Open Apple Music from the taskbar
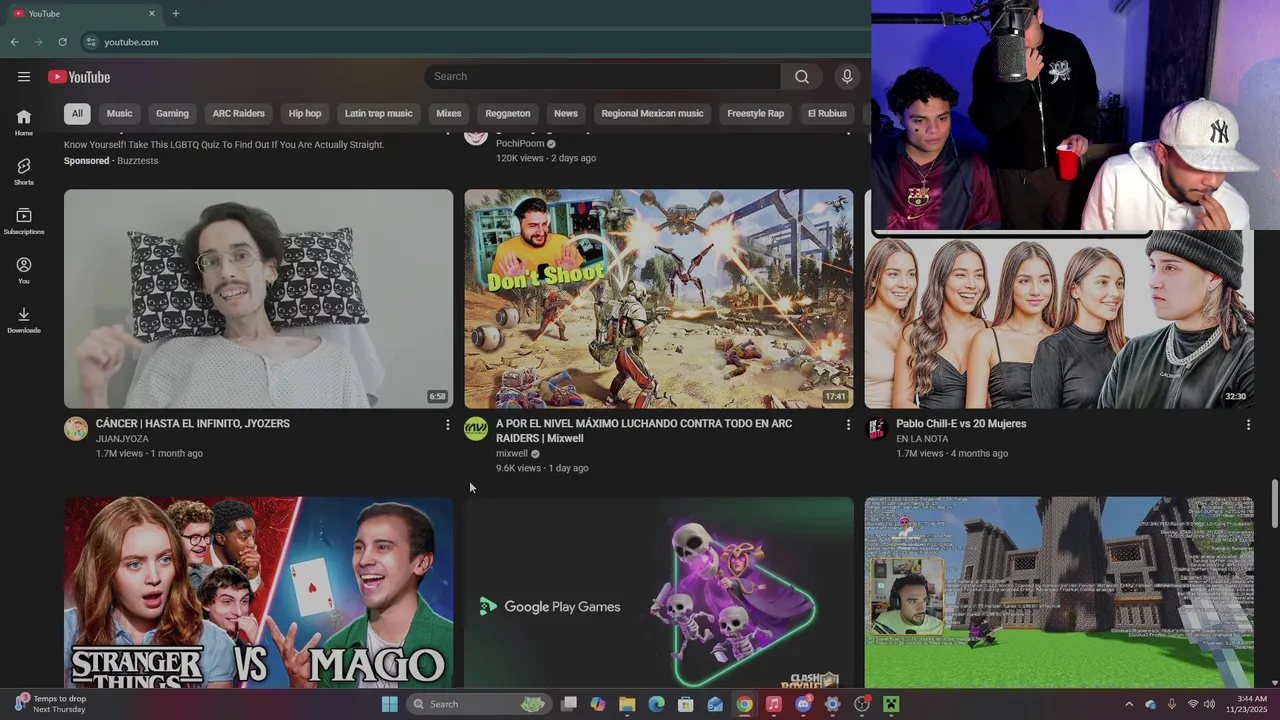 (x=774, y=704)
